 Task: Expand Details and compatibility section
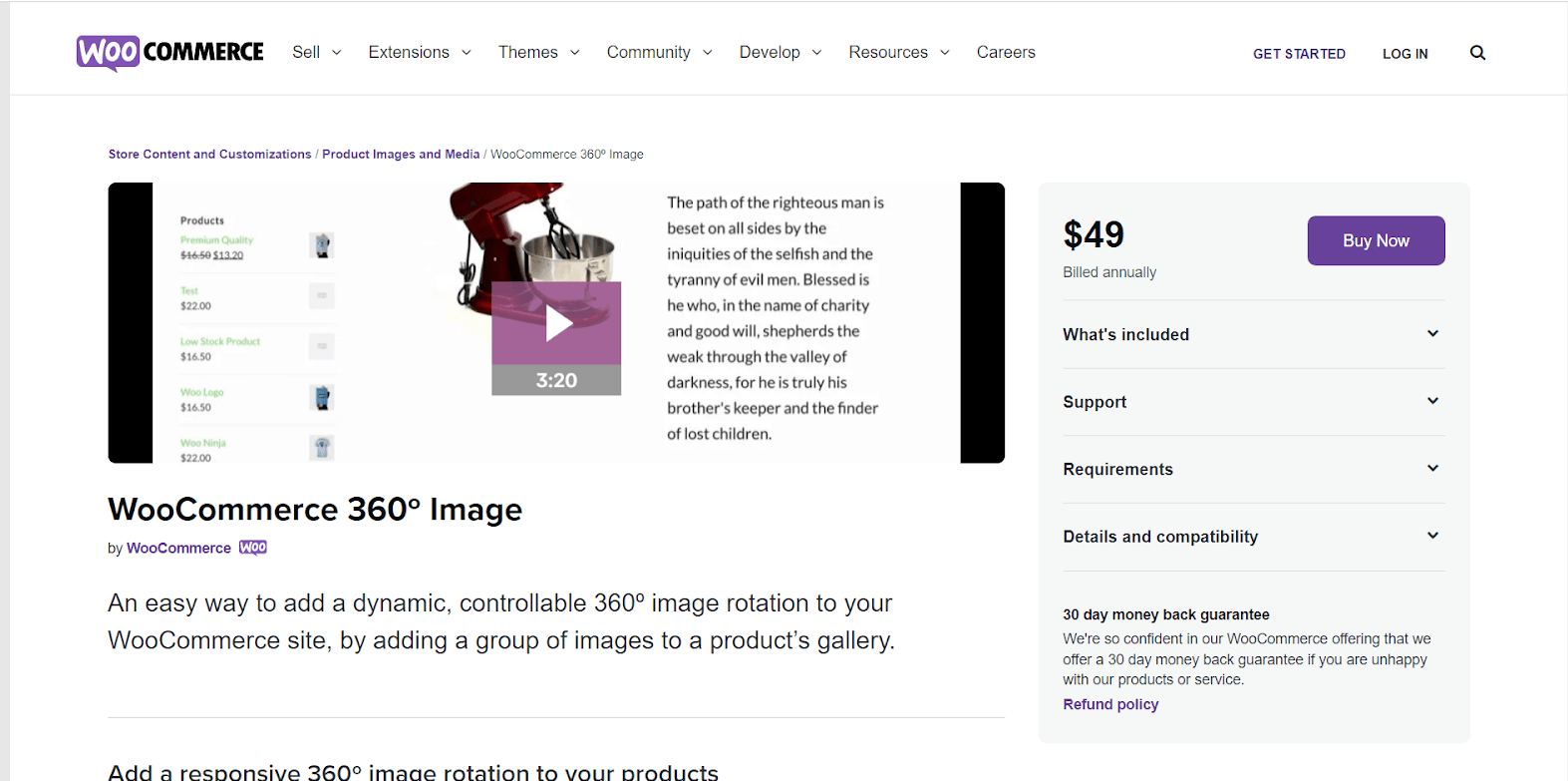[1254, 537]
